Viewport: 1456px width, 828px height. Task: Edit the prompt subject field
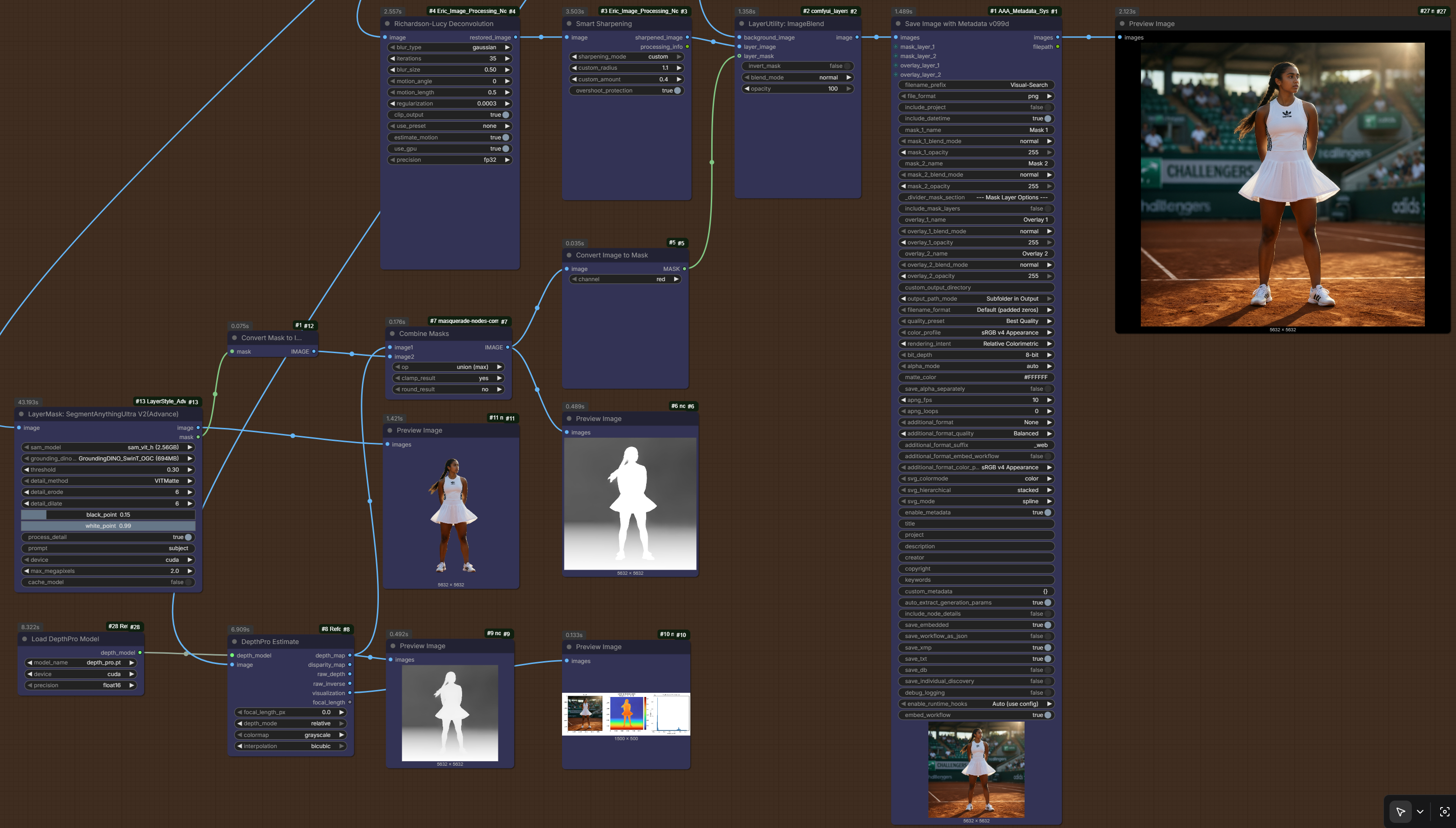click(108, 548)
